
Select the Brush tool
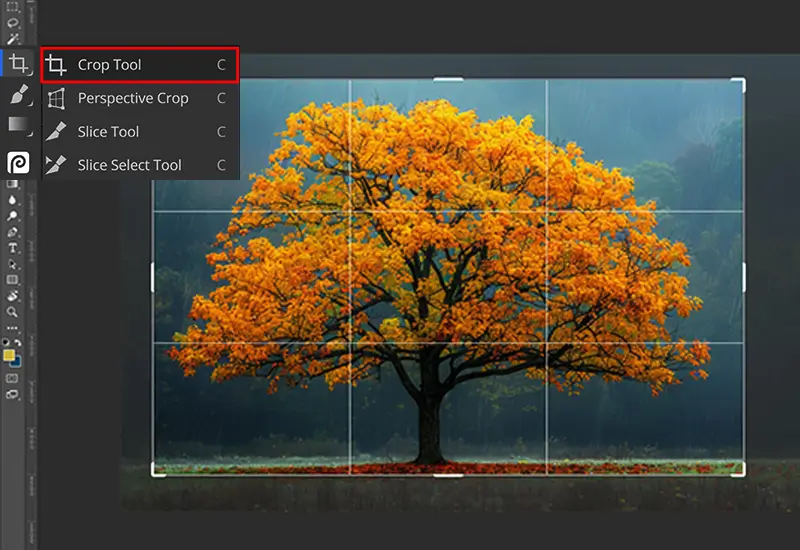(17, 95)
